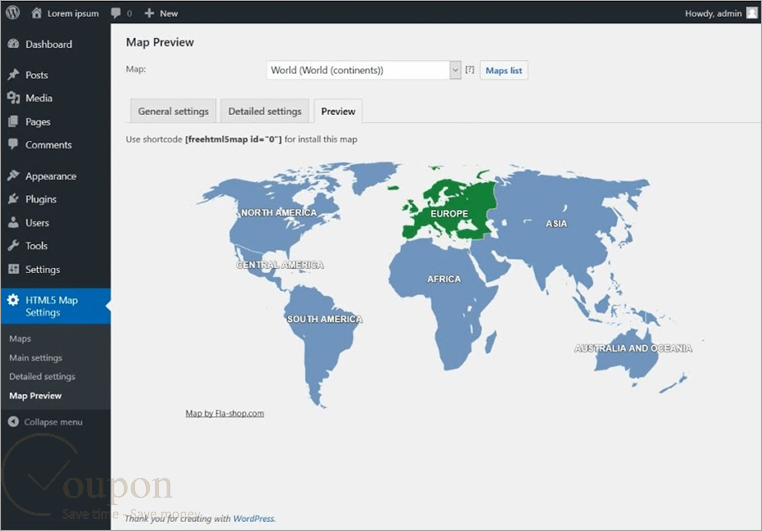Click the Pages icon in the sidebar

tap(14, 121)
